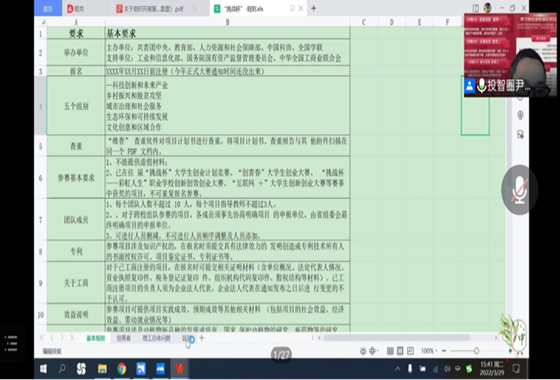Viewport: 560px width, 380px height.
Task: Click the zoom slider handle
Action: (476, 351)
